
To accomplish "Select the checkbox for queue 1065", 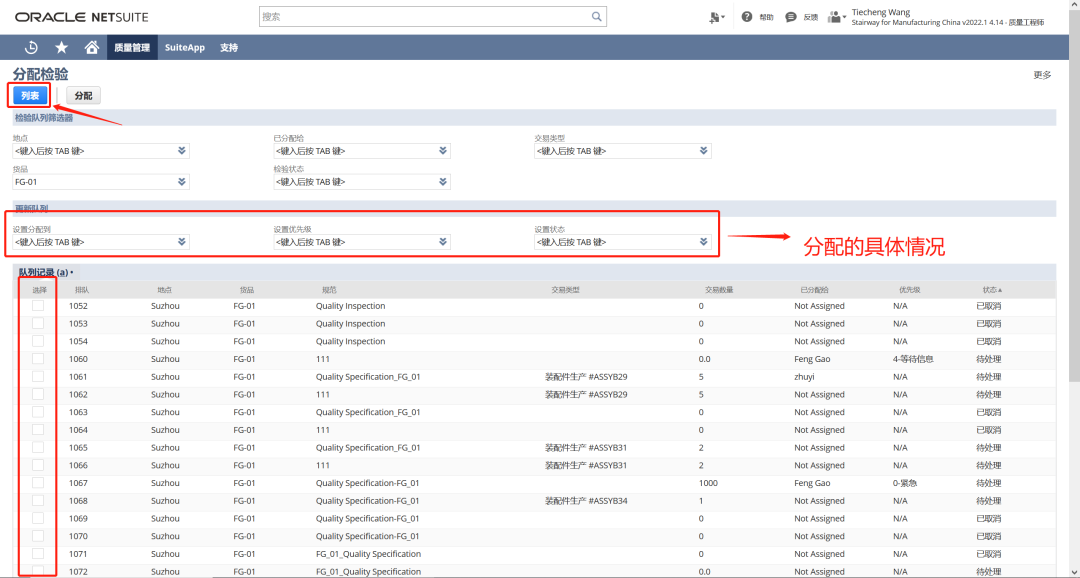I will [x=38, y=447].
